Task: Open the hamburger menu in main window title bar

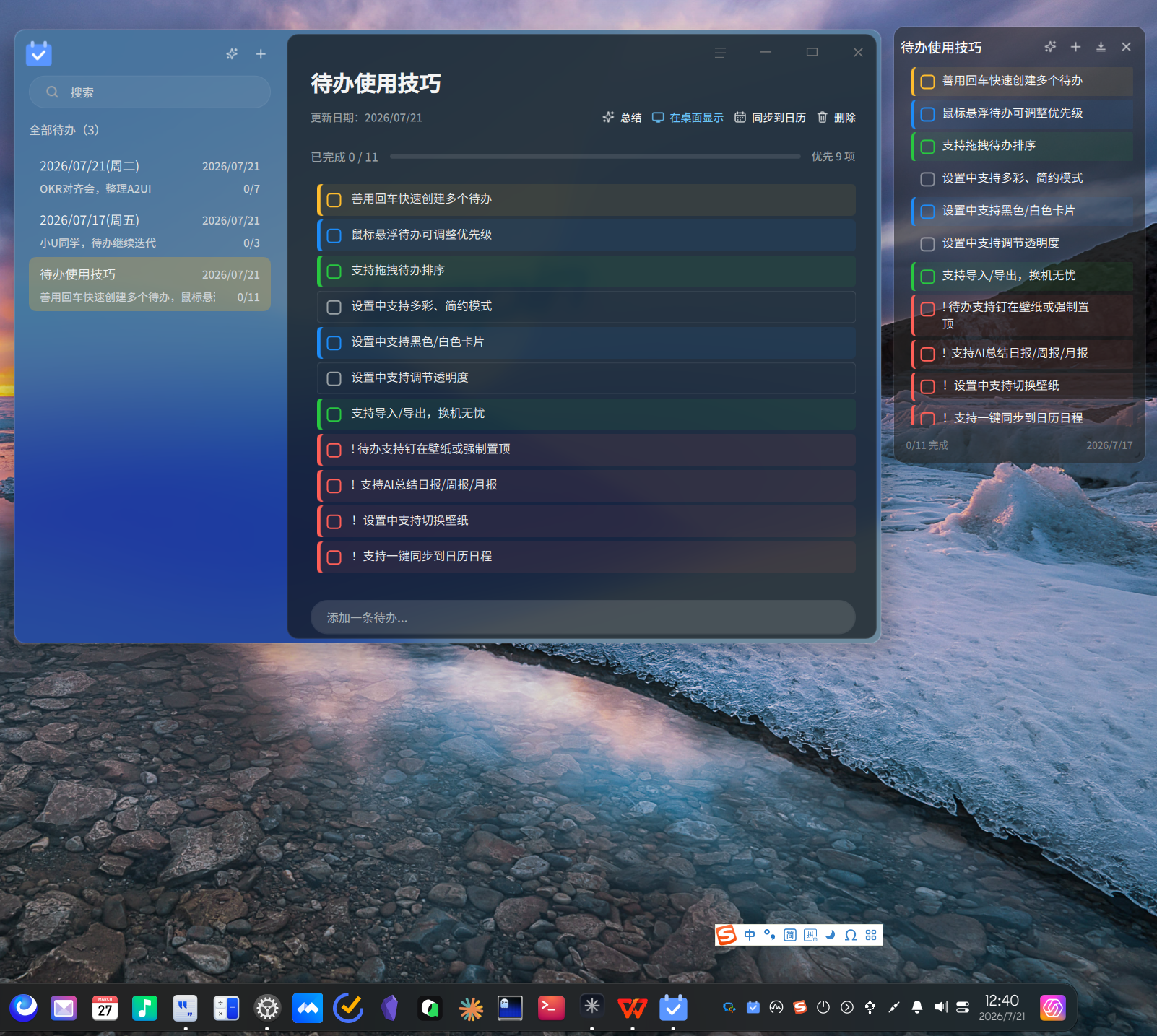Action: tap(720, 53)
